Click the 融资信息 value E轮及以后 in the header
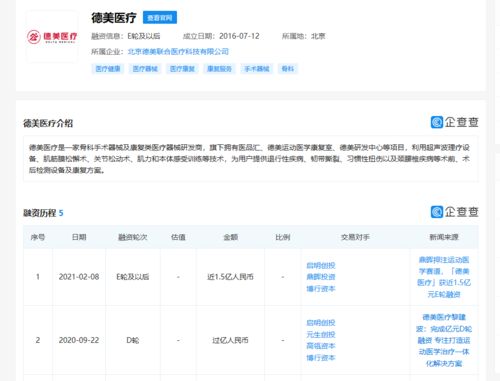 coord(144,36)
